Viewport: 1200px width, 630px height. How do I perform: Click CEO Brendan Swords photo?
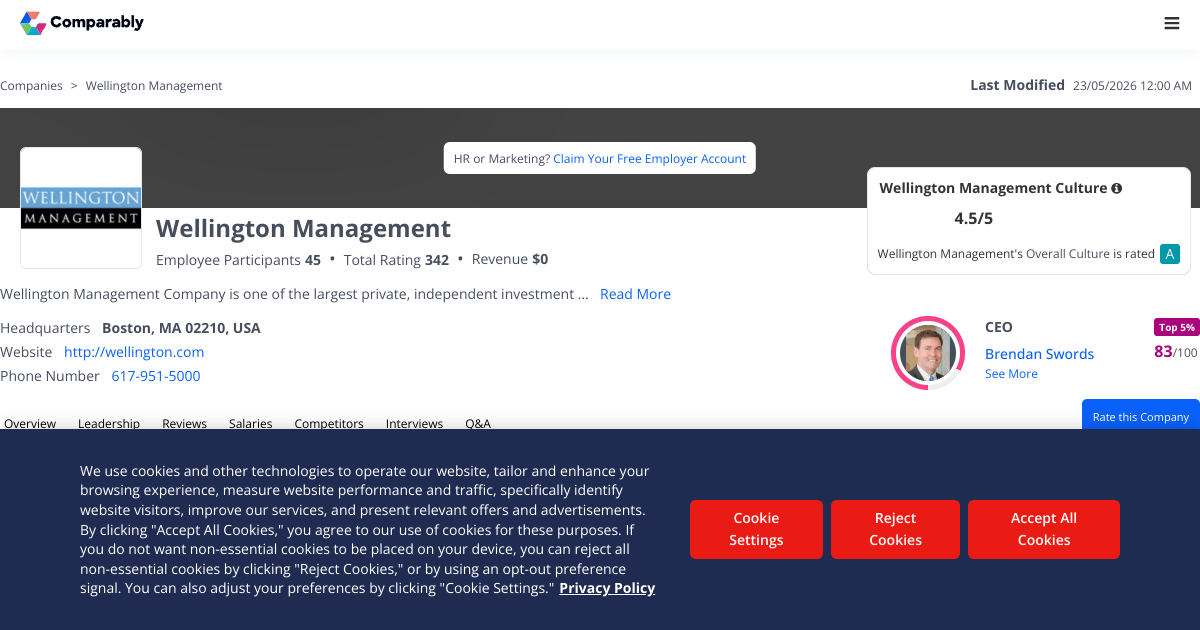pos(927,353)
